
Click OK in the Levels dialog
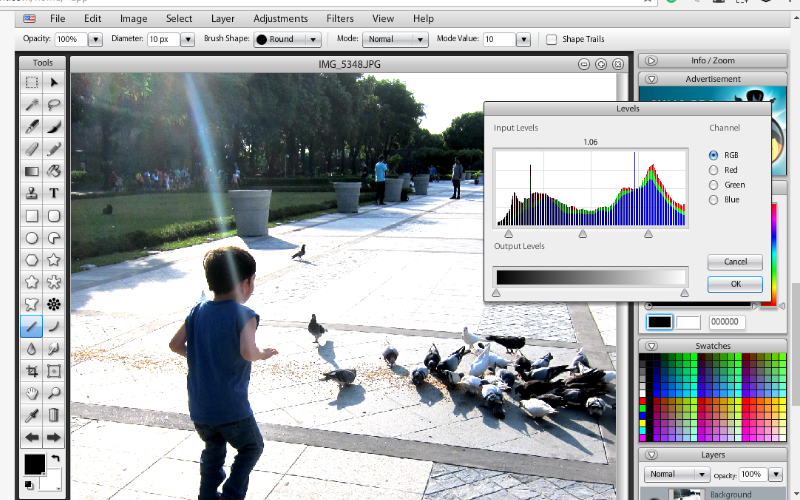pyautogui.click(x=735, y=284)
